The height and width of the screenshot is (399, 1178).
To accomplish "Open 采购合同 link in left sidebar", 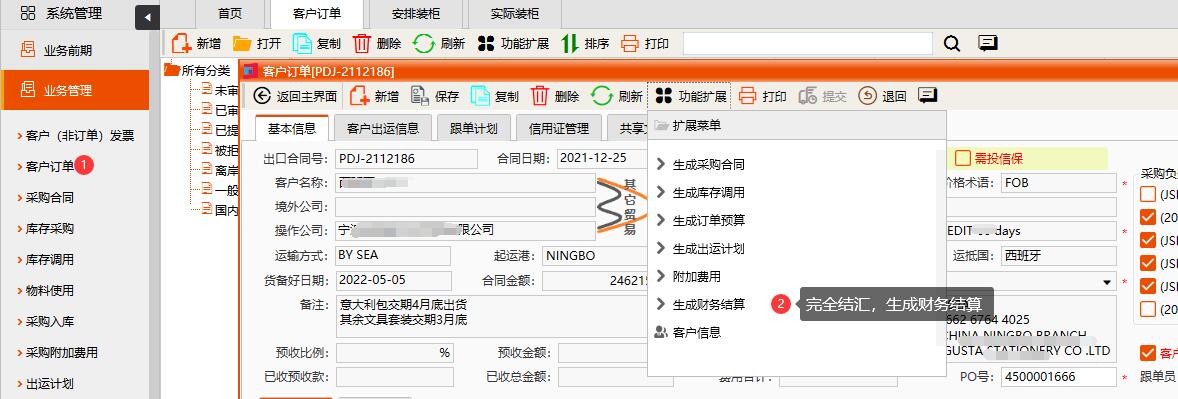I will (50, 198).
